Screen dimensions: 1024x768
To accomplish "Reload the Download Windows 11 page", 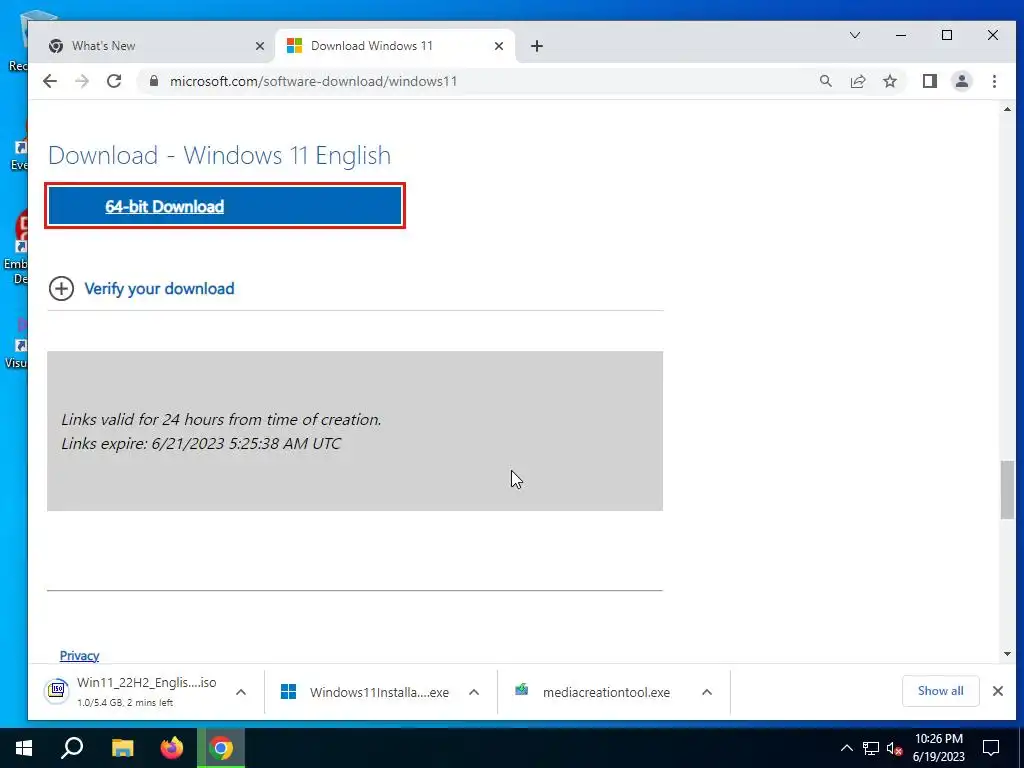I will pos(114,81).
